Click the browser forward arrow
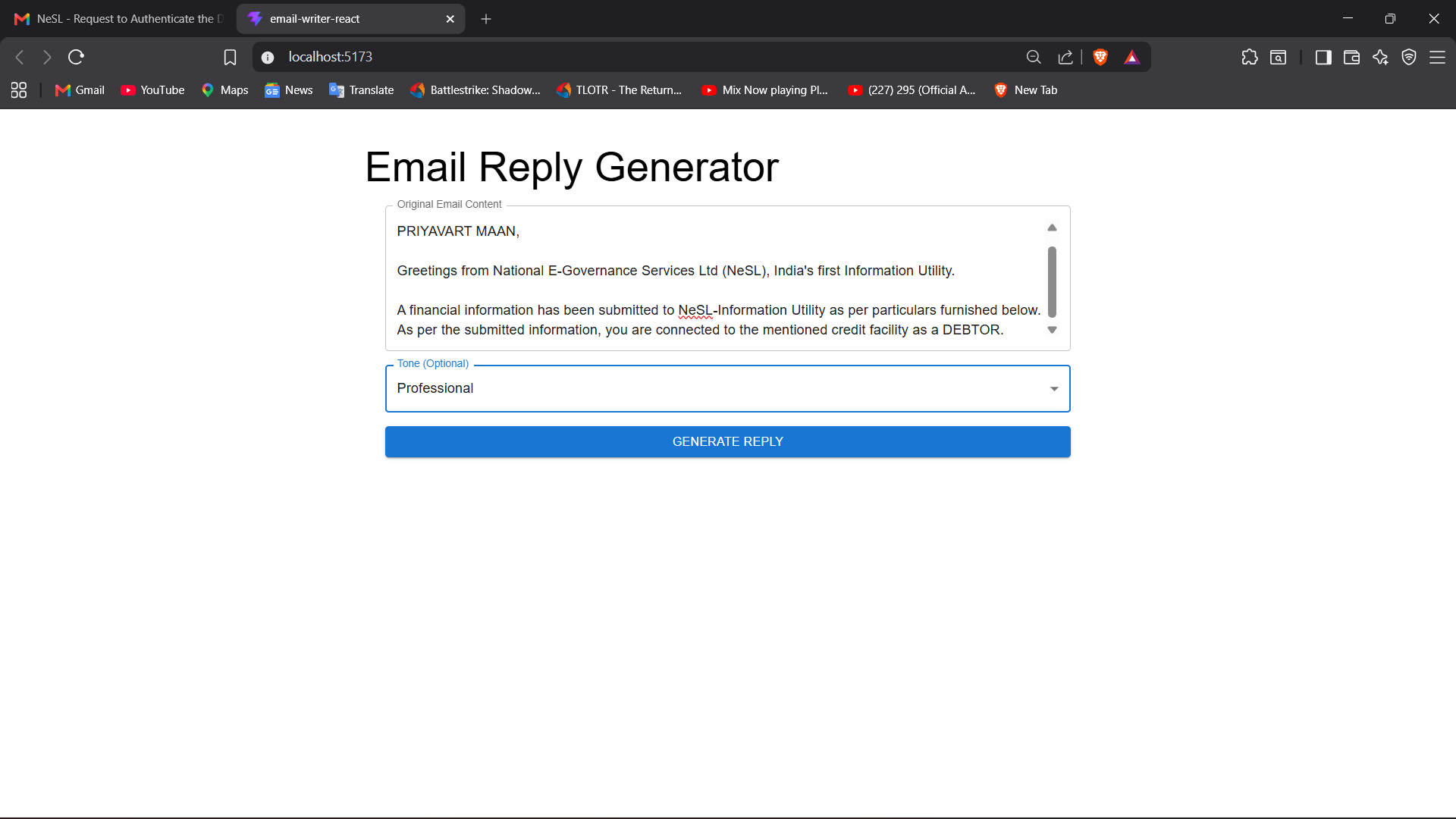The height and width of the screenshot is (819, 1456). pos(47,57)
